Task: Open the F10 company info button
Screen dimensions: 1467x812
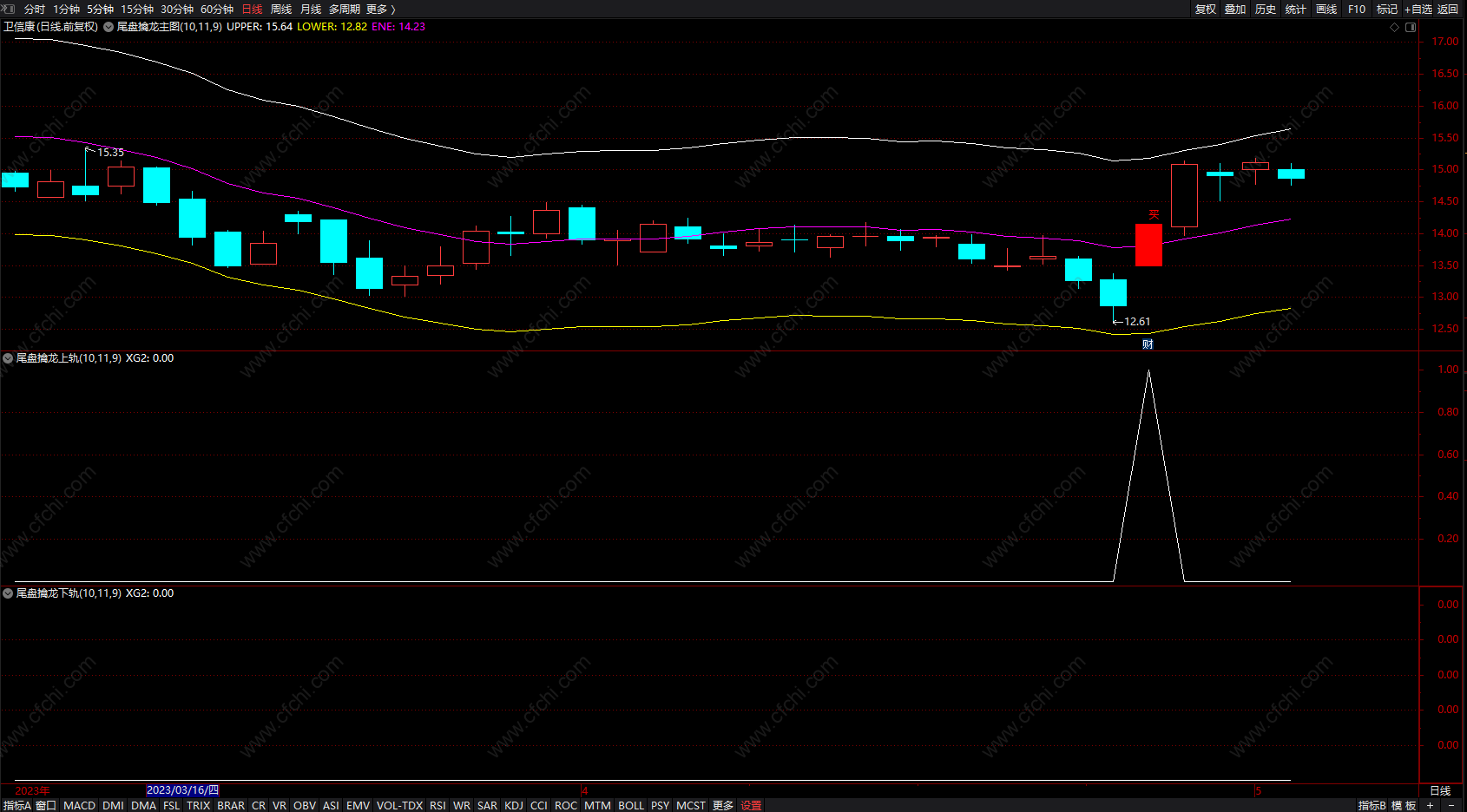Action: 1357,10
